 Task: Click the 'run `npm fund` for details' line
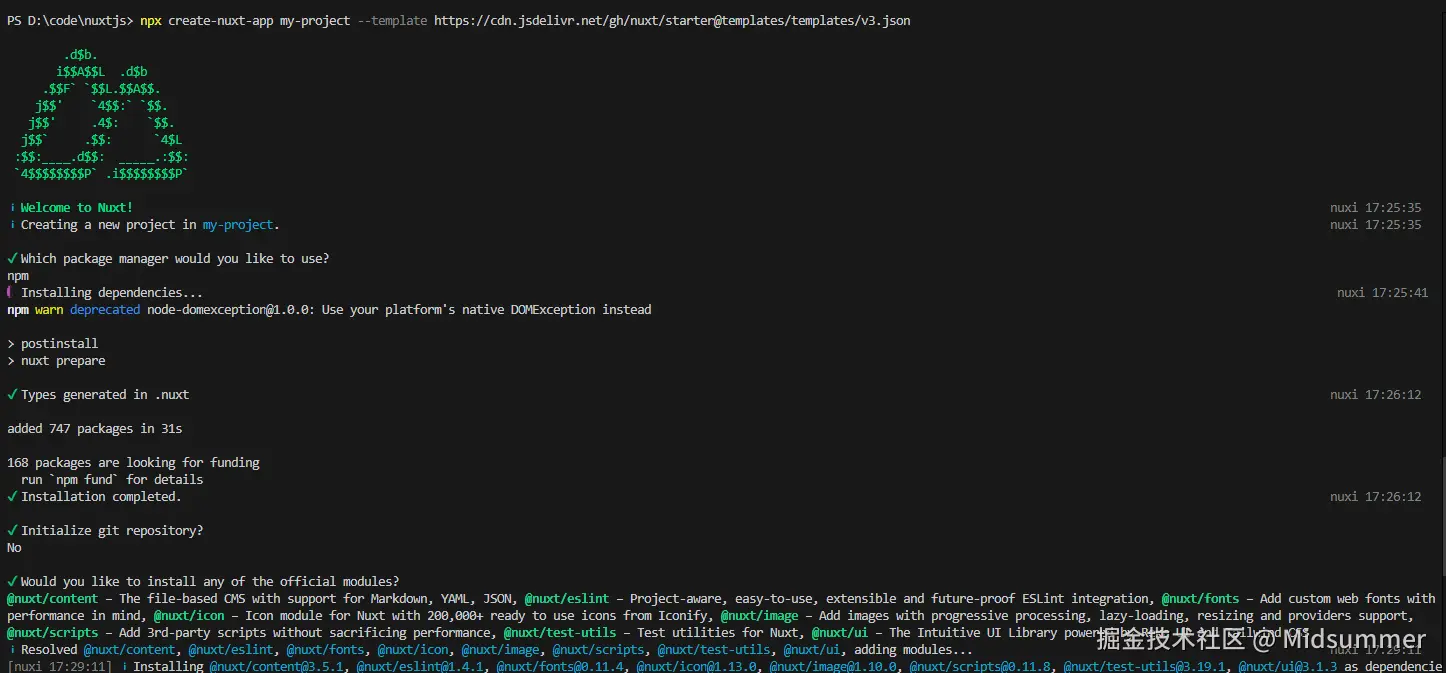[x=112, y=480]
